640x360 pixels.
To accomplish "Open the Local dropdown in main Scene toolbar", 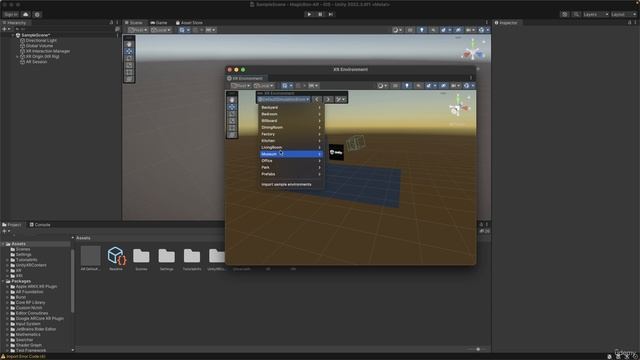I will (161, 30).
